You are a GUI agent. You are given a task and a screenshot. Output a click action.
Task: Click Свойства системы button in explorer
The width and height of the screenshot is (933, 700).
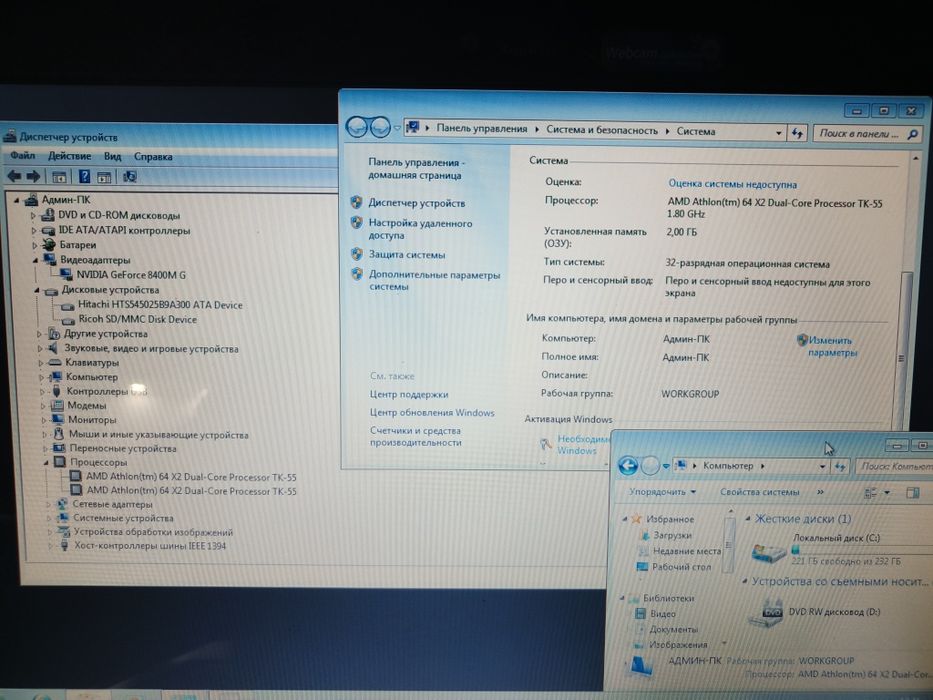point(759,492)
